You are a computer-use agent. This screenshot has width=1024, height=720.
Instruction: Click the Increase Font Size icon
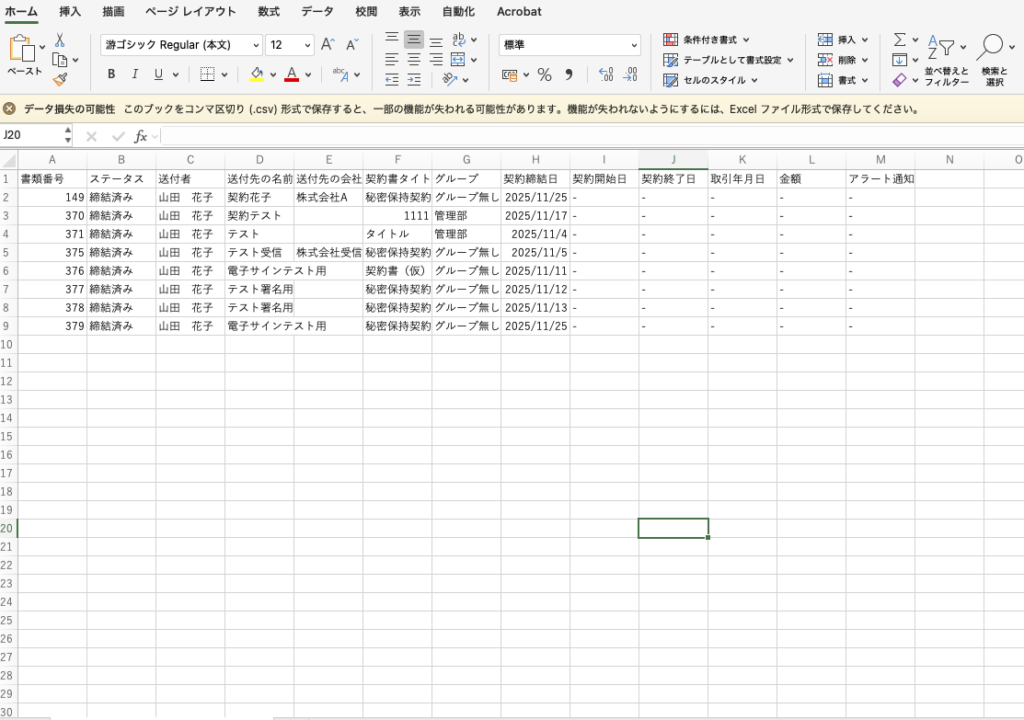point(327,45)
